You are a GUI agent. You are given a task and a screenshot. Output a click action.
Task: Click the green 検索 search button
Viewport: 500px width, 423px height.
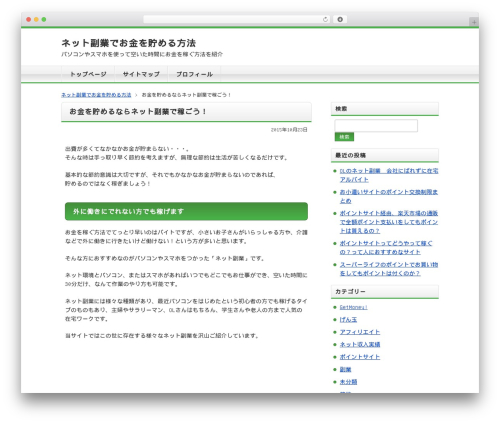344,137
